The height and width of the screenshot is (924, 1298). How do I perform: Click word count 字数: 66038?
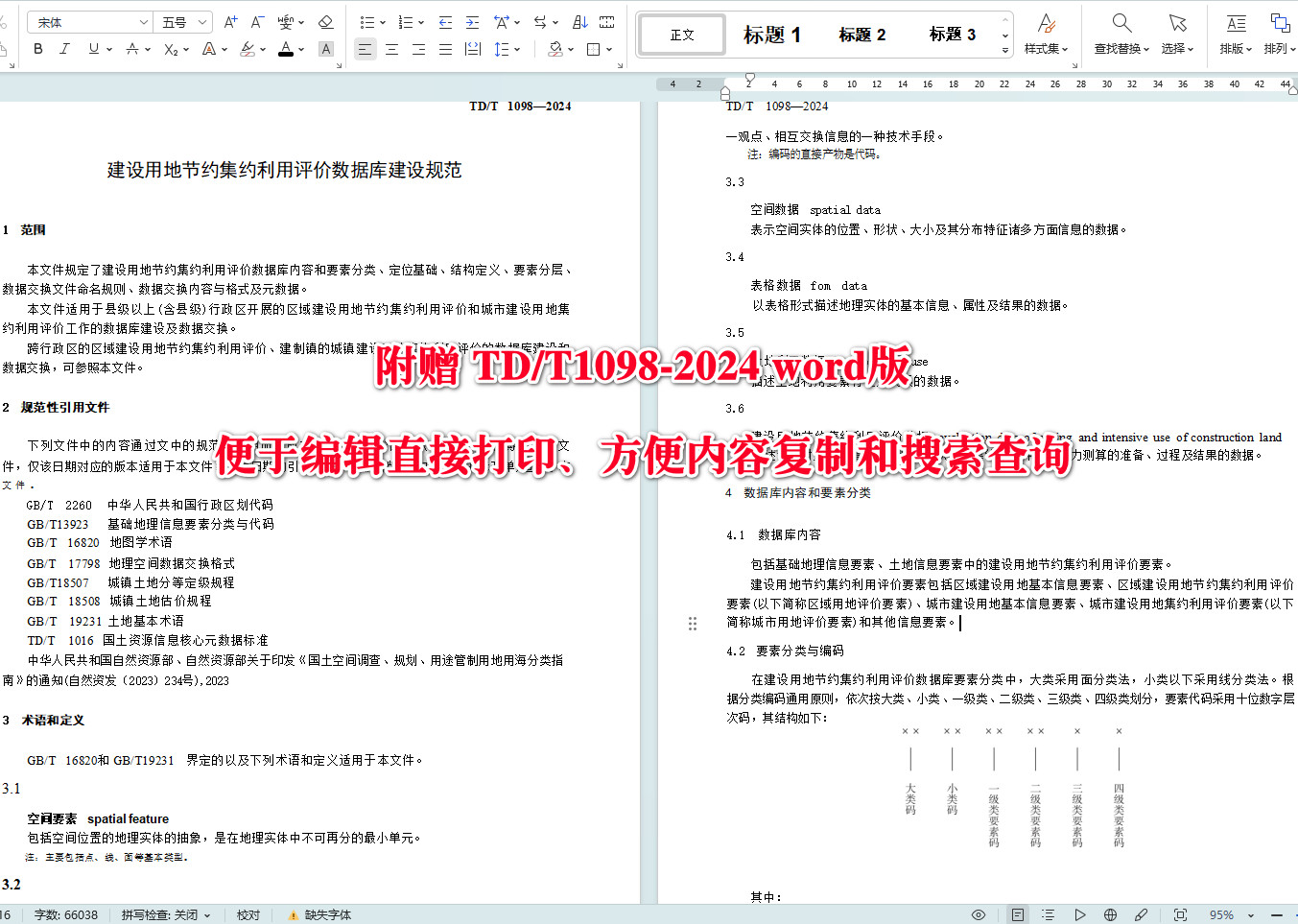pos(66,914)
